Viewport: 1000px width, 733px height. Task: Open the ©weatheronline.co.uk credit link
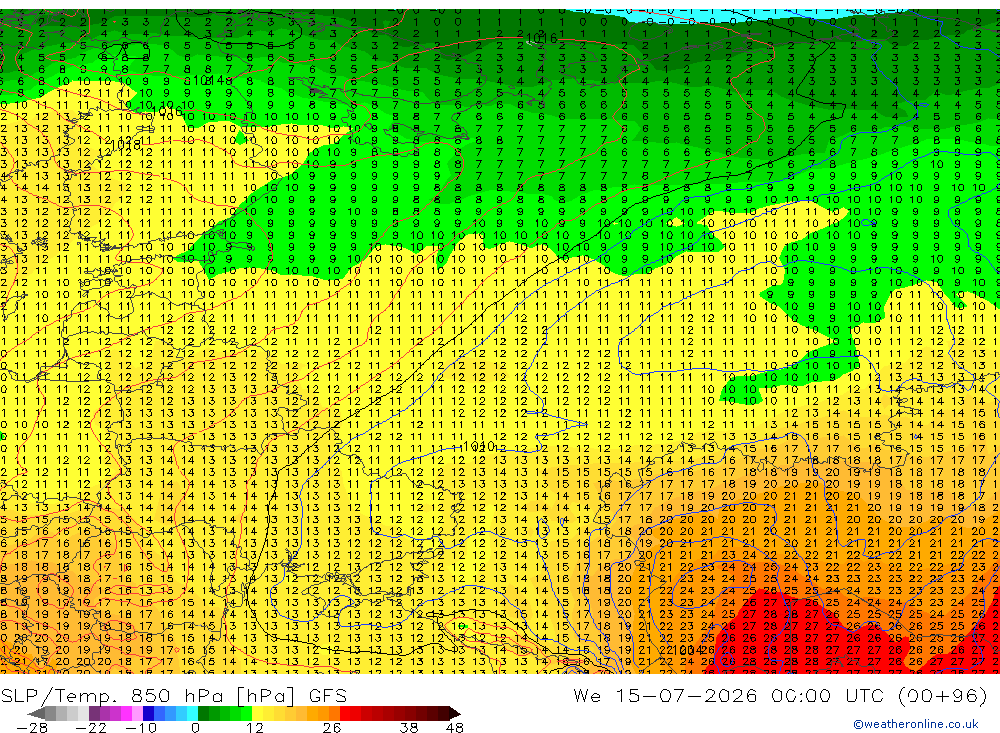click(x=916, y=724)
